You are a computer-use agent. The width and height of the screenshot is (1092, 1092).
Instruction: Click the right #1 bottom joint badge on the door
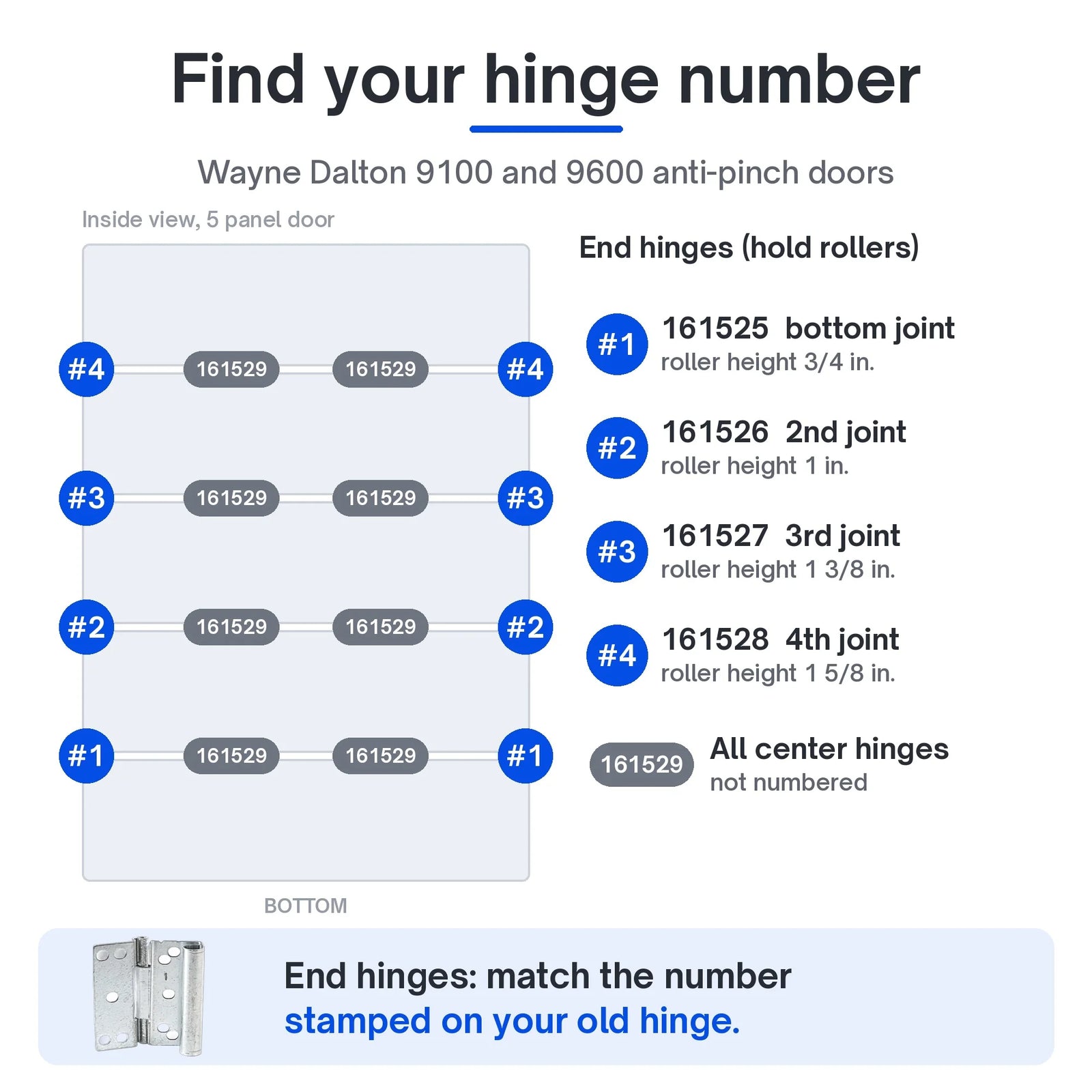(526, 756)
